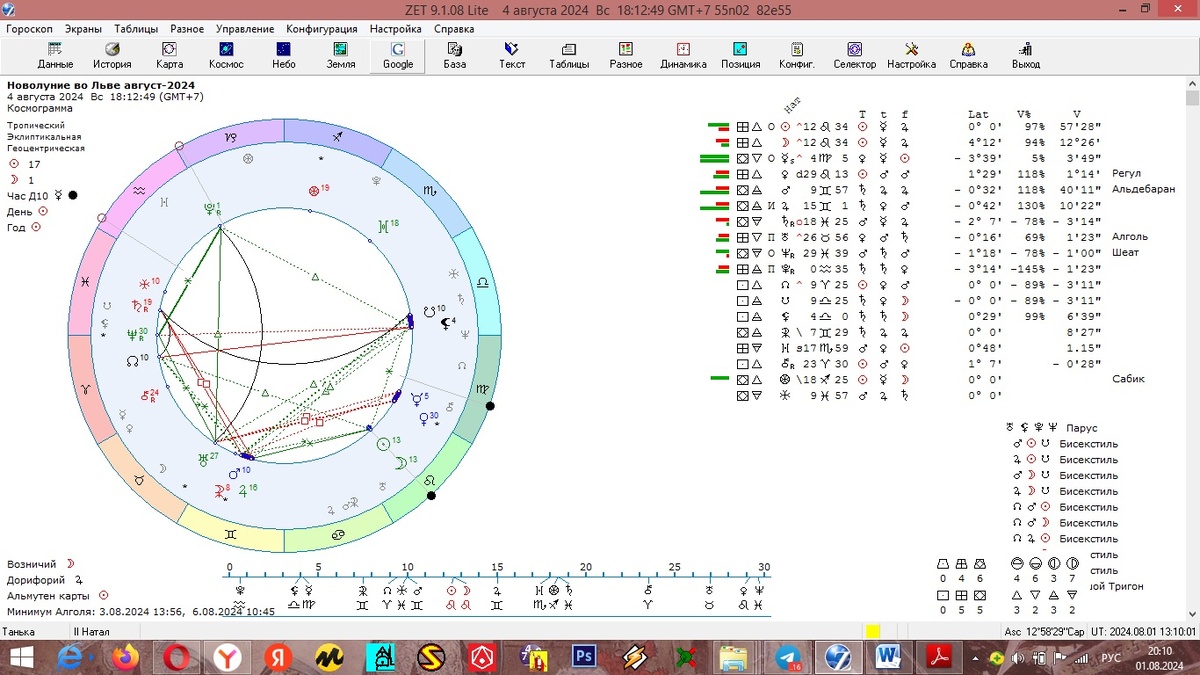The height and width of the screenshot is (675, 1200).
Task: Select the Шеат star label
Action: point(1124,253)
